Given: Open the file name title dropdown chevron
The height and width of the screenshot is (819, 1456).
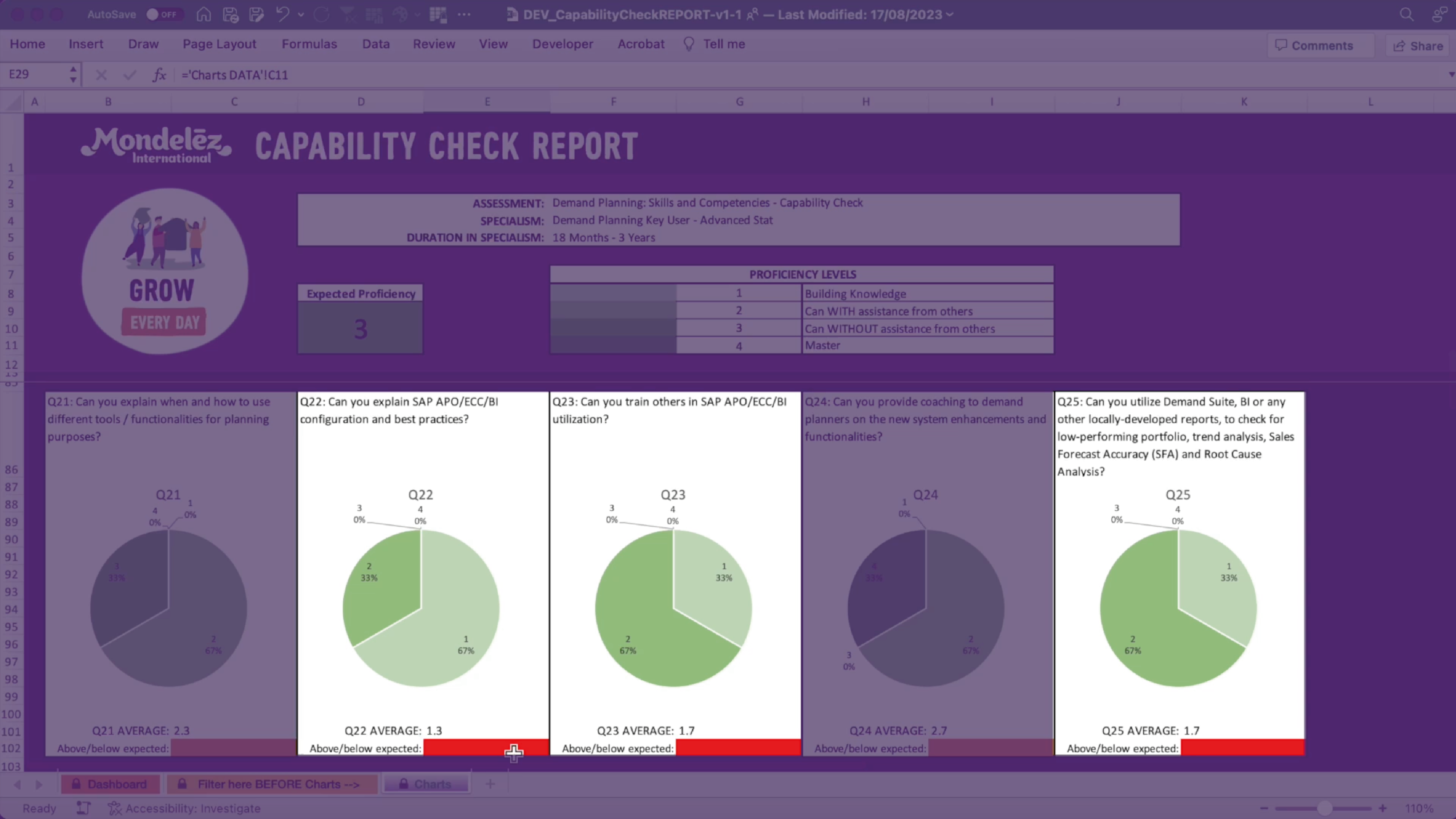Looking at the screenshot, I should 950,15.
